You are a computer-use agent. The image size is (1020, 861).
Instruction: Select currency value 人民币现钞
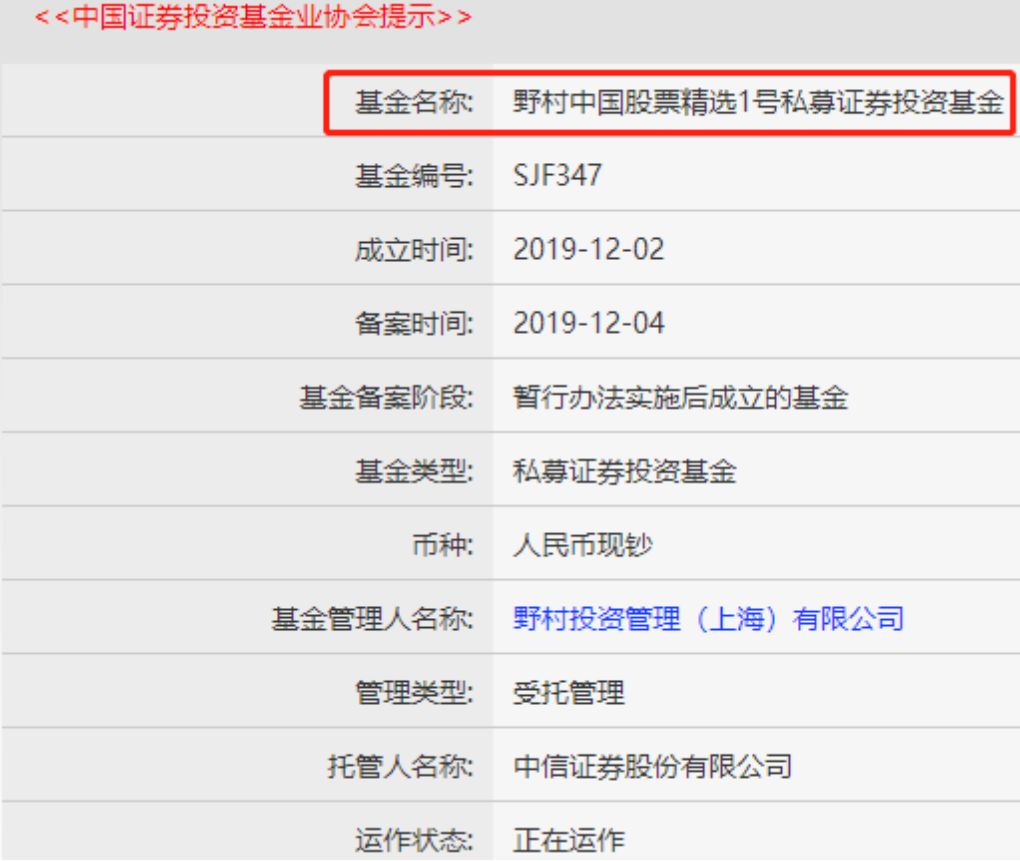tap(582, 545)
